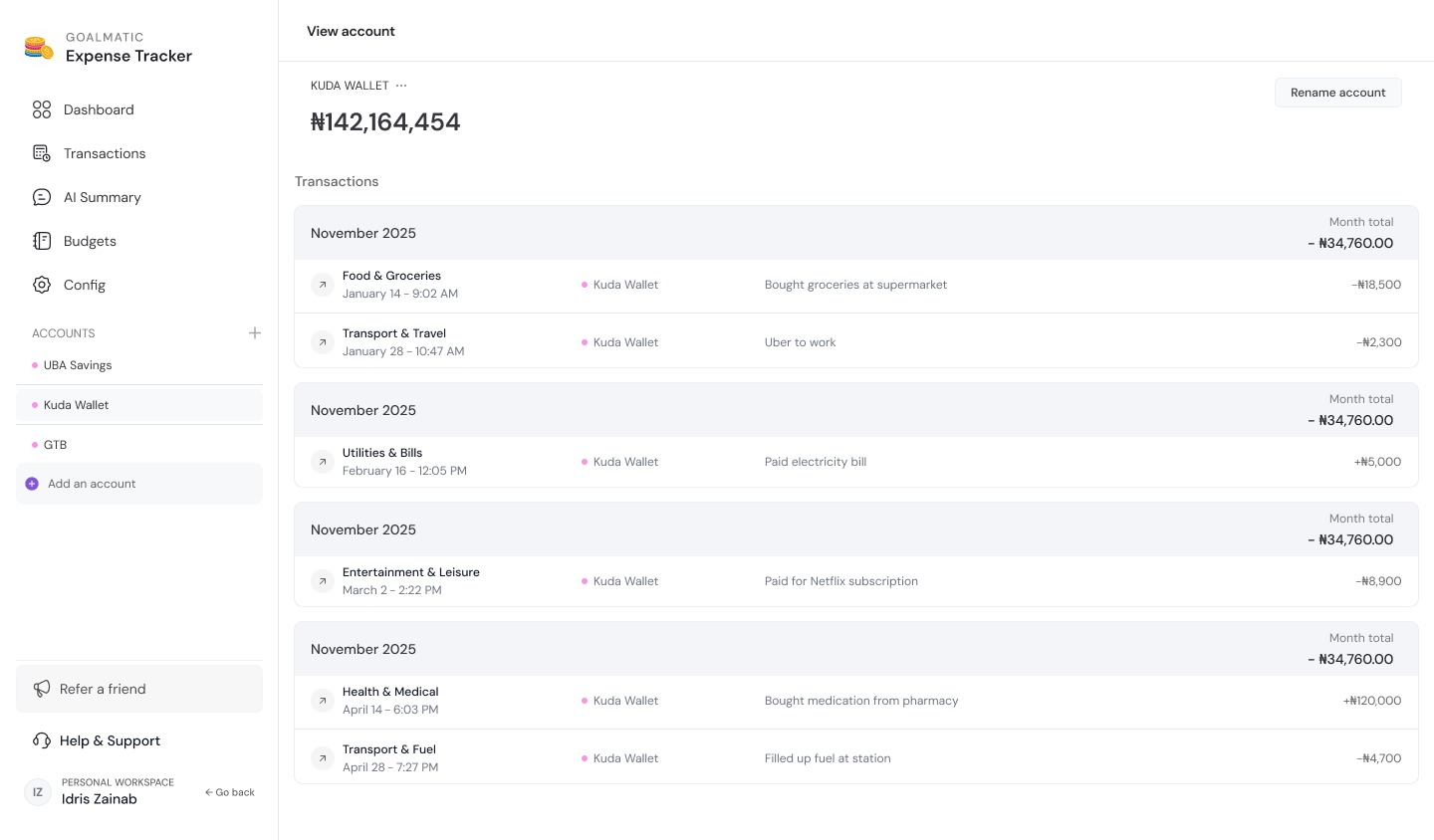Click the Help & Support headset icon
This screenshot has height=840, width=1434.
[x=42, y=740]
